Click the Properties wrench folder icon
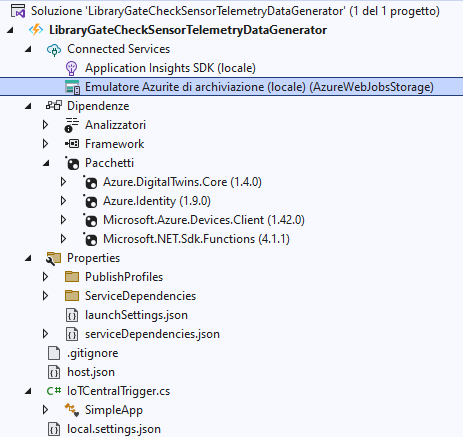Viewport: 463px width, 437px height. point(54,258)
